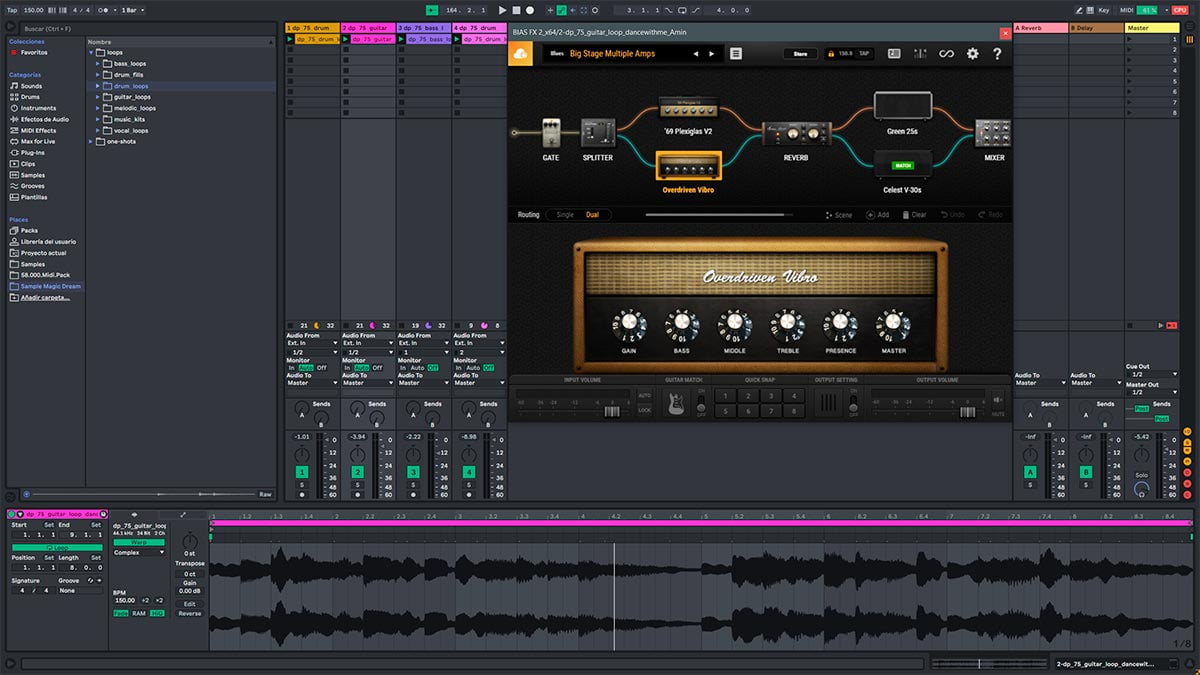Open the ToneCloud icon in BIAS FX
1200x675 pixels.
pos(521,54)
